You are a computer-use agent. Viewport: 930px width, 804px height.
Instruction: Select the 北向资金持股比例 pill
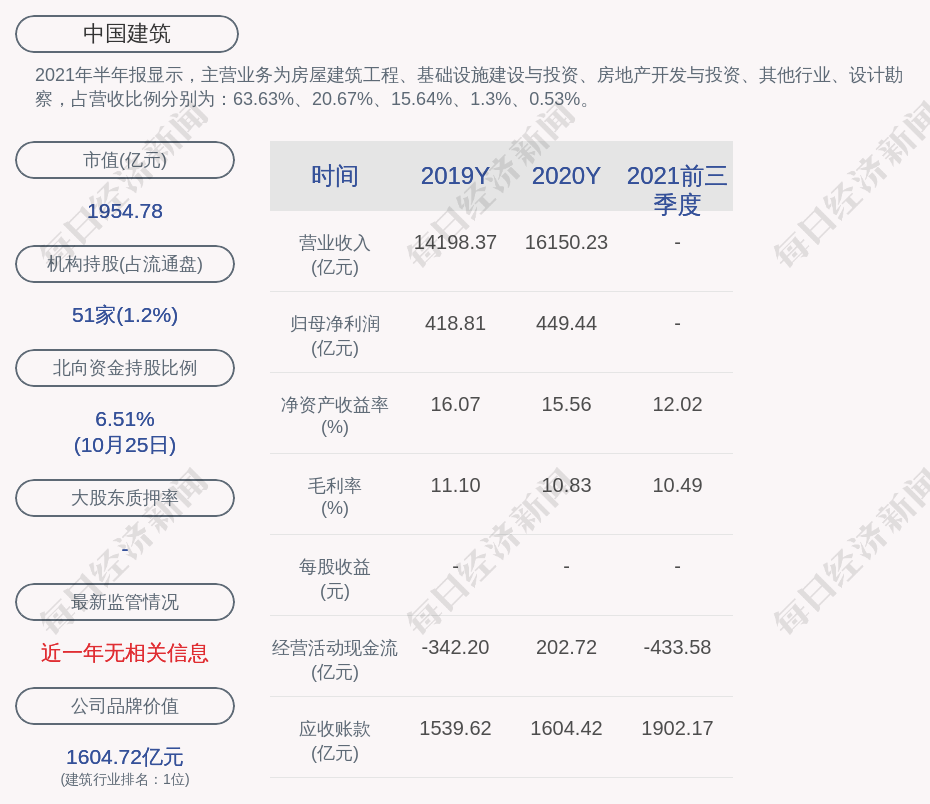click(x=125, y=368)
